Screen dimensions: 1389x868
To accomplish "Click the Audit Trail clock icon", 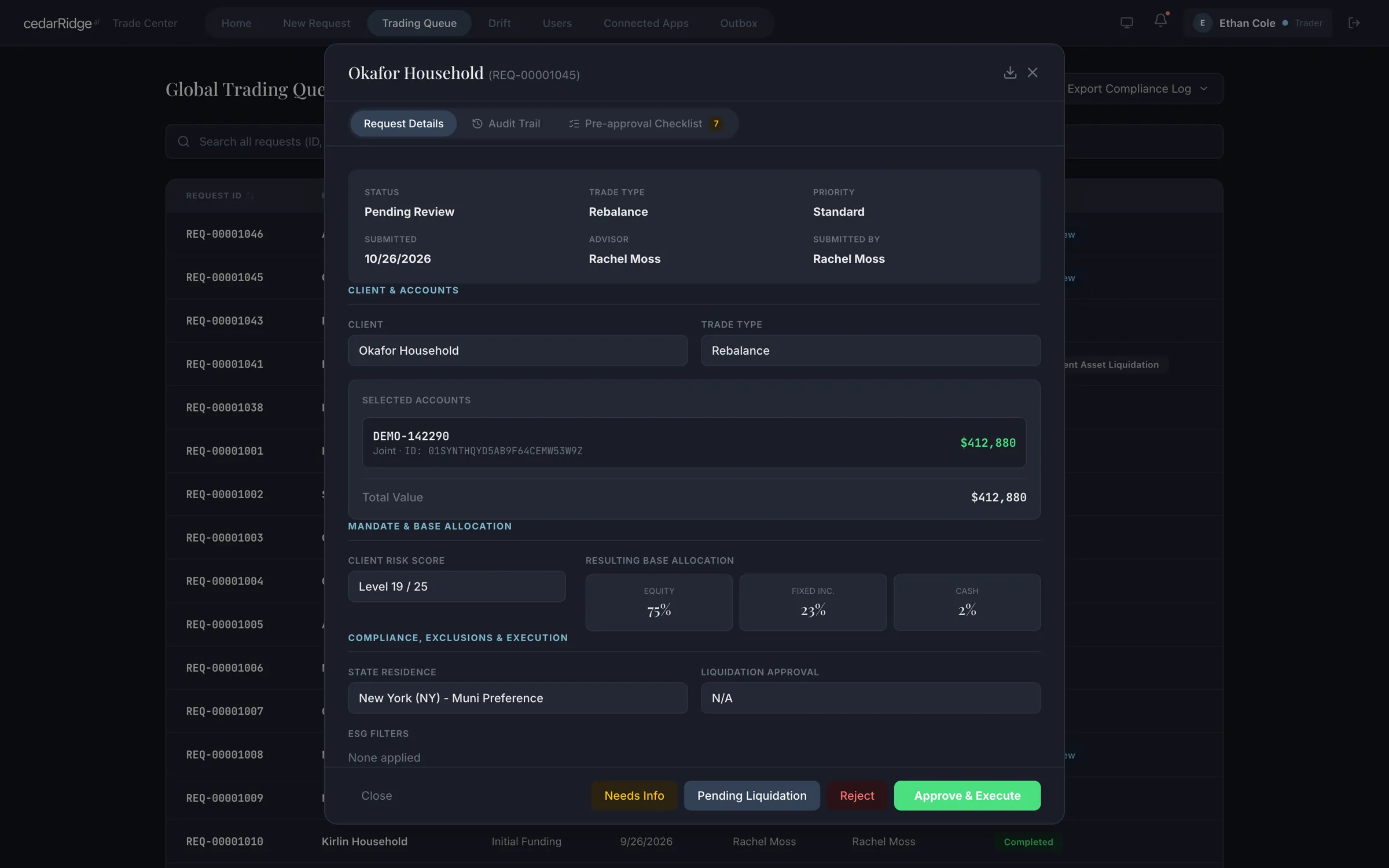I will [477, 123].
